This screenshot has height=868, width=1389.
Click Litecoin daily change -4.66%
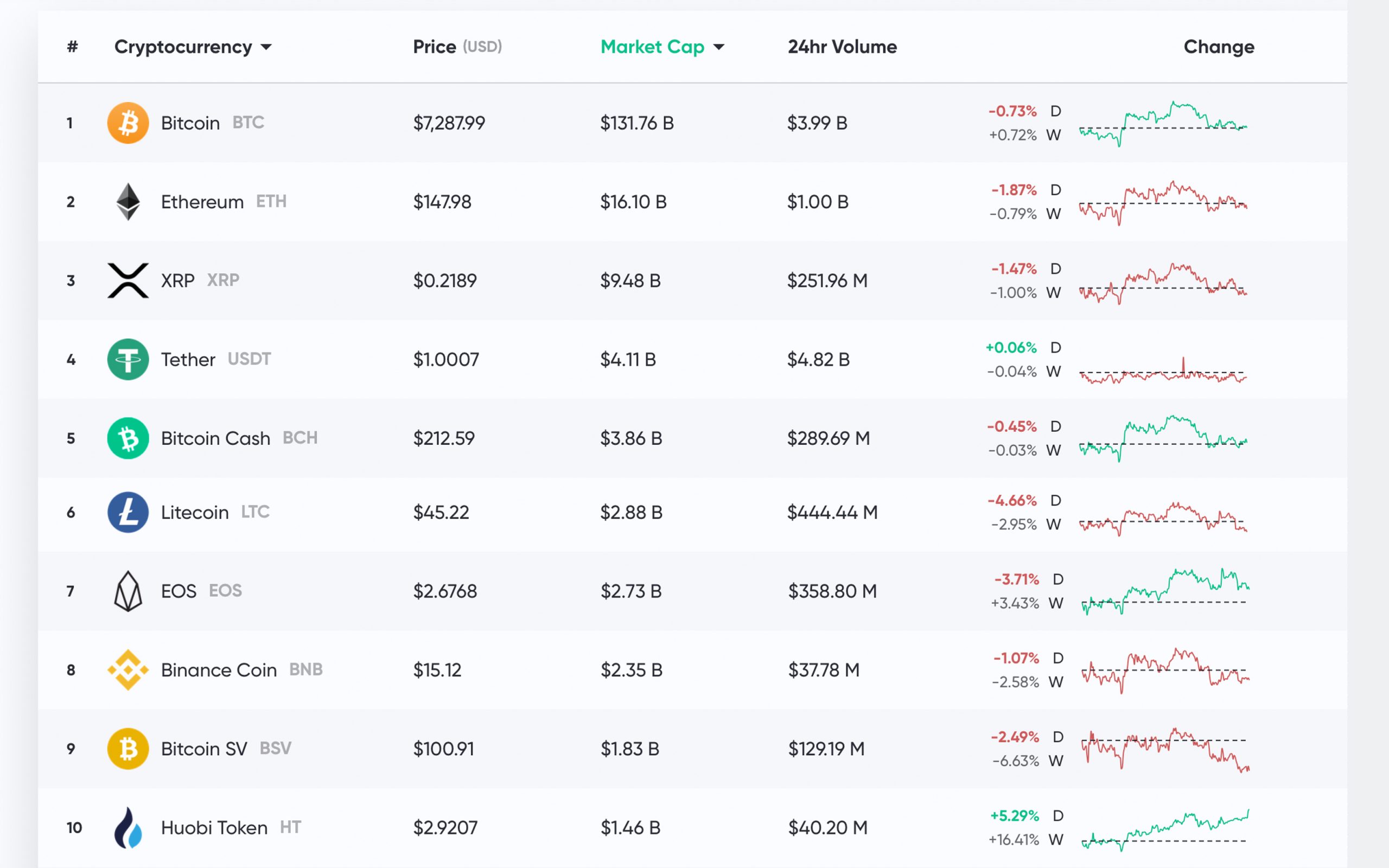click(1012, 500)
